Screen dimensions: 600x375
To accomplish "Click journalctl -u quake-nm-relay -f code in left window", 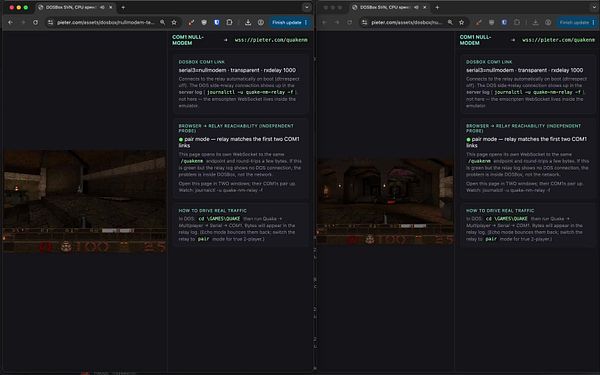I will tap(250, 92).
